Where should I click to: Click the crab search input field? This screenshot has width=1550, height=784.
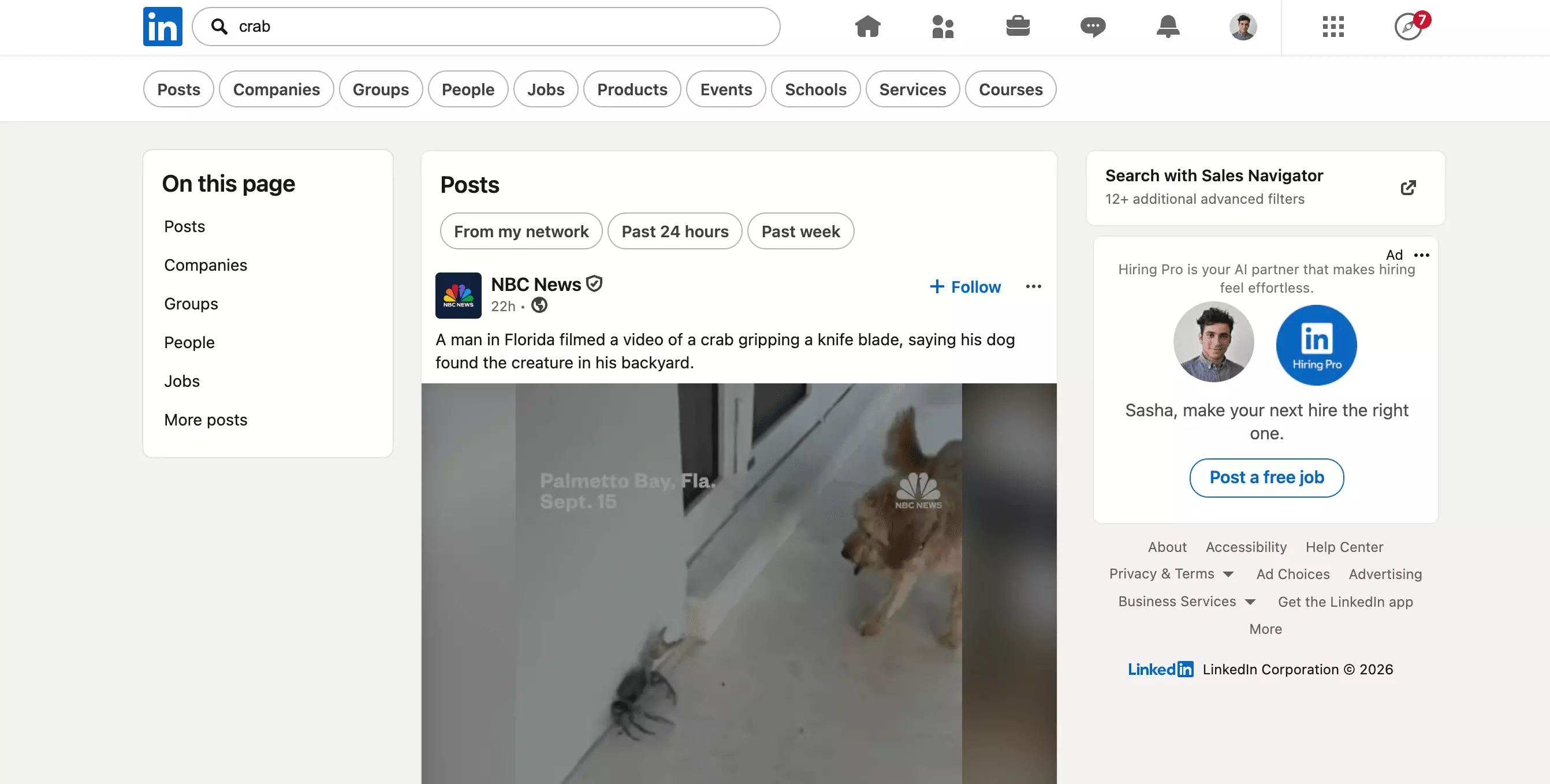click(486, 27)
